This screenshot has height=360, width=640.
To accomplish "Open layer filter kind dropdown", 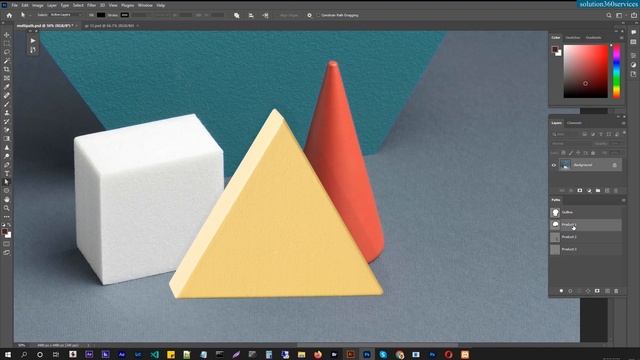I will pos(564,134).
